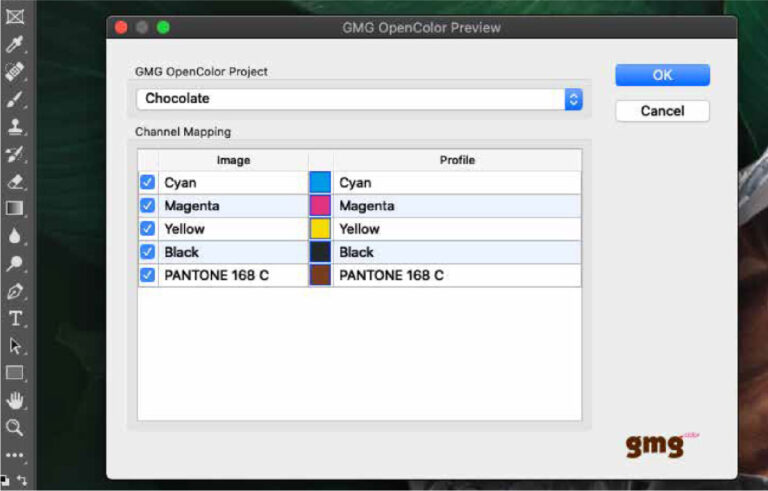Click the Image column header
This screenshot has height=491, width=768.
[x=233, y=160]
